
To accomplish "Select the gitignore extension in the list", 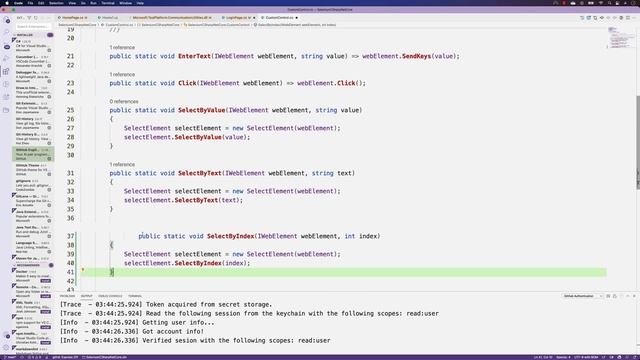I will pos(33,185).
